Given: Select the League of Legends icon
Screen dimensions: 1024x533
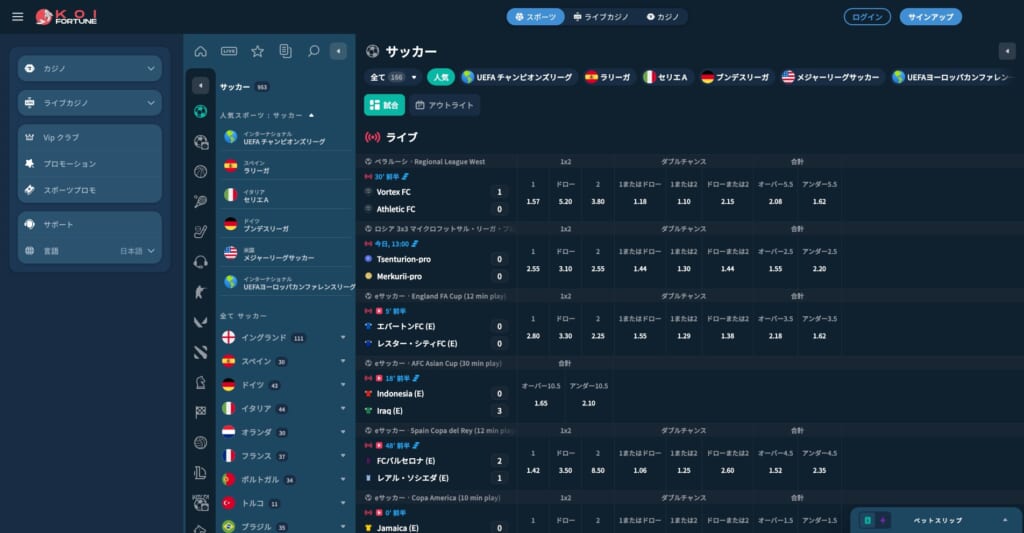Looking at the screenshot, I should click(200, 472).
